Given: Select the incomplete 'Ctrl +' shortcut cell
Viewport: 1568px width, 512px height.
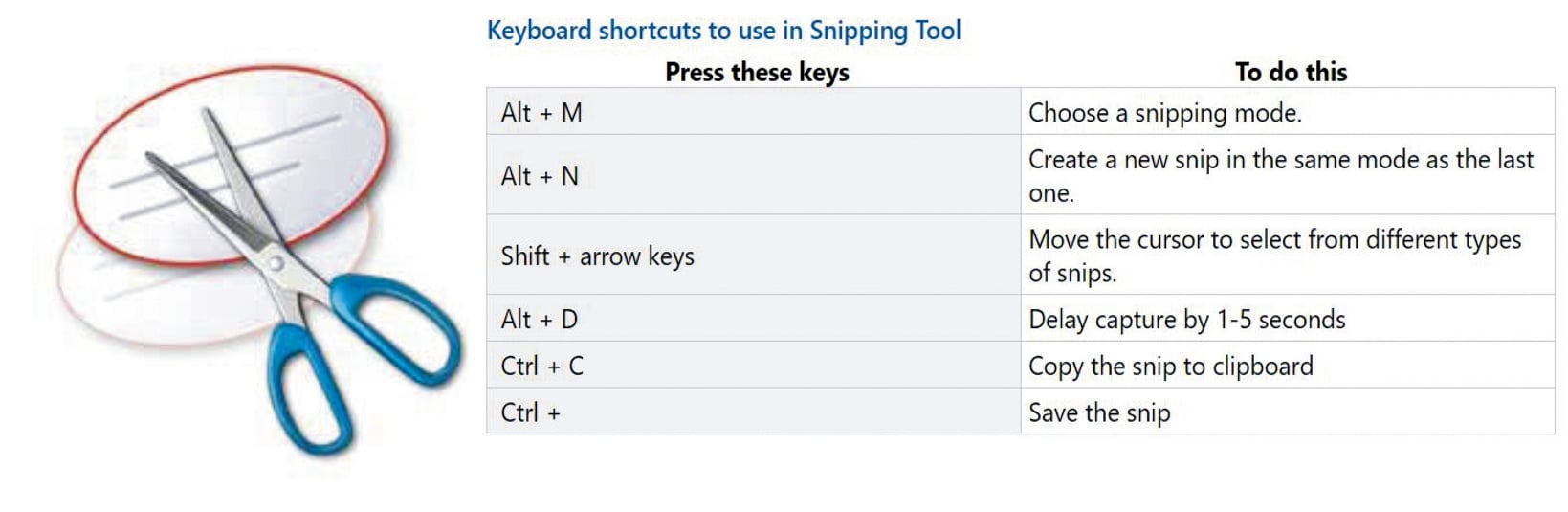Looking at the screenshot, I should pyautogui.click(x=531, y=413).
